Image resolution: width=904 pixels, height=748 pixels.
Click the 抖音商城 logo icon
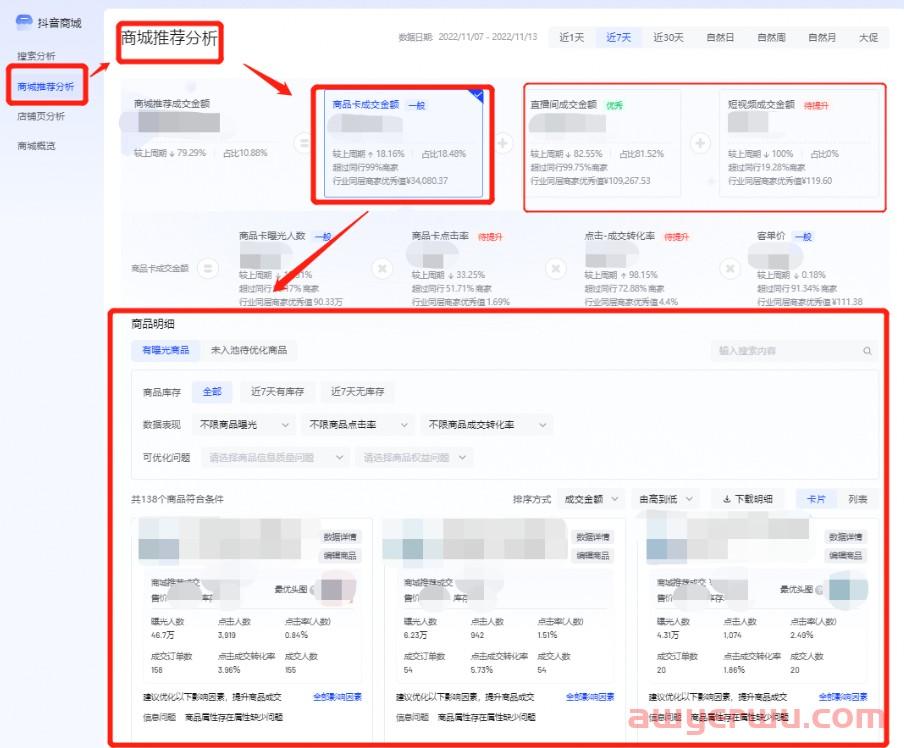point(24,22)
